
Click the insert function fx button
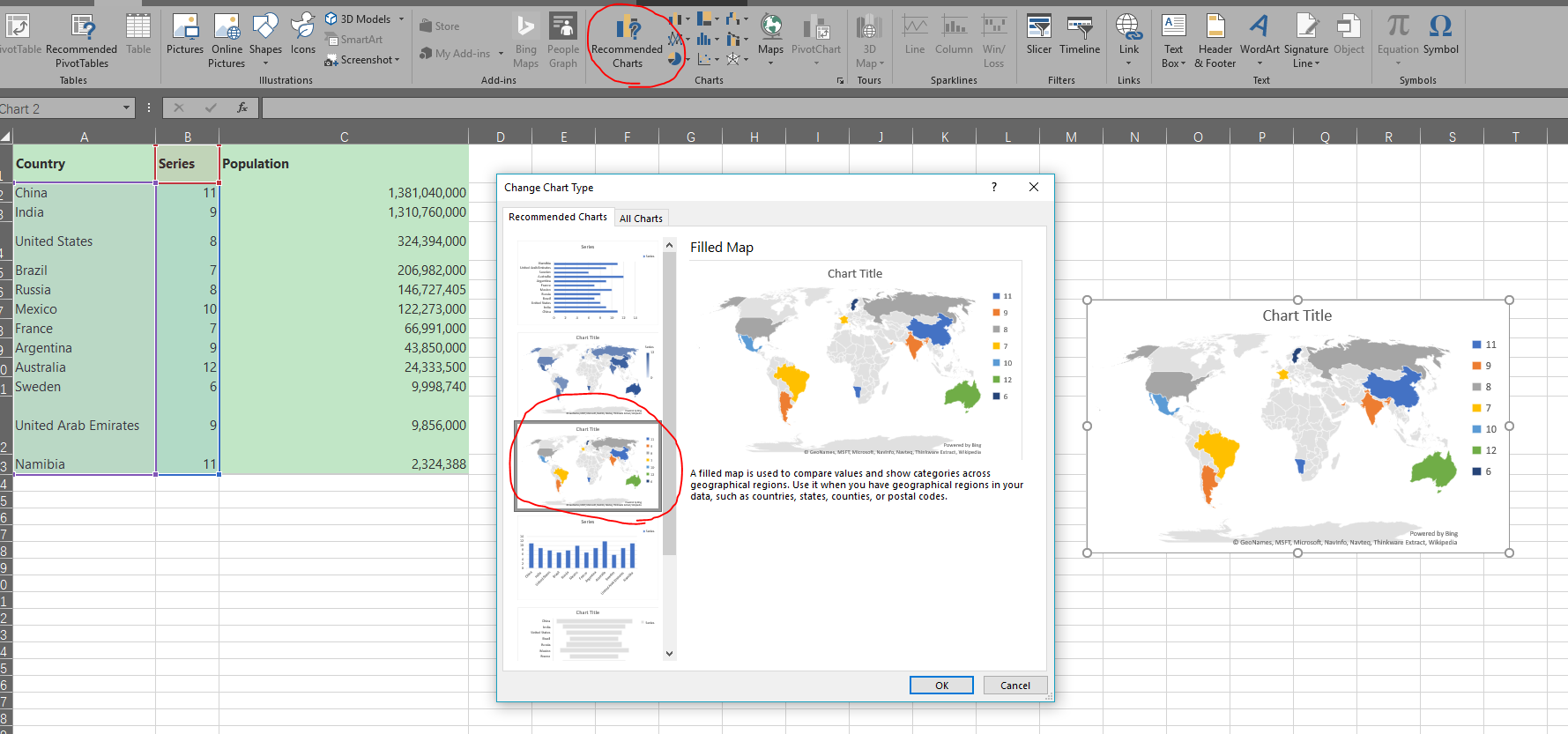click(242, 108)
